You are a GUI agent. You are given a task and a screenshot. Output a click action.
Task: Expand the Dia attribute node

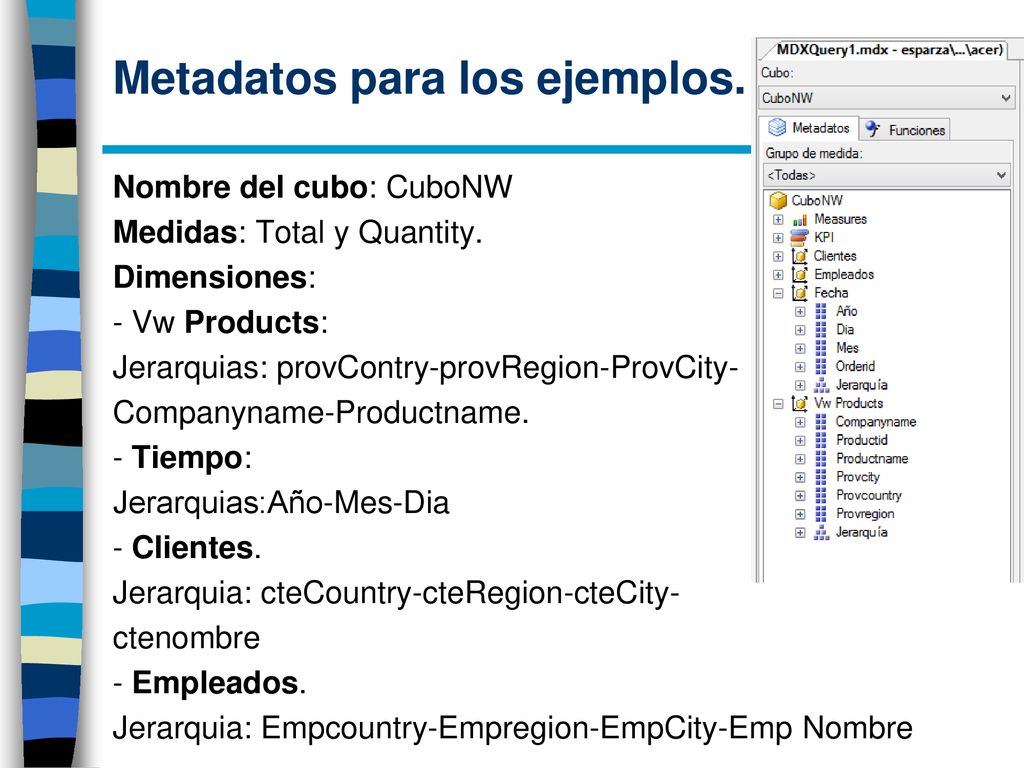point(800,330)
